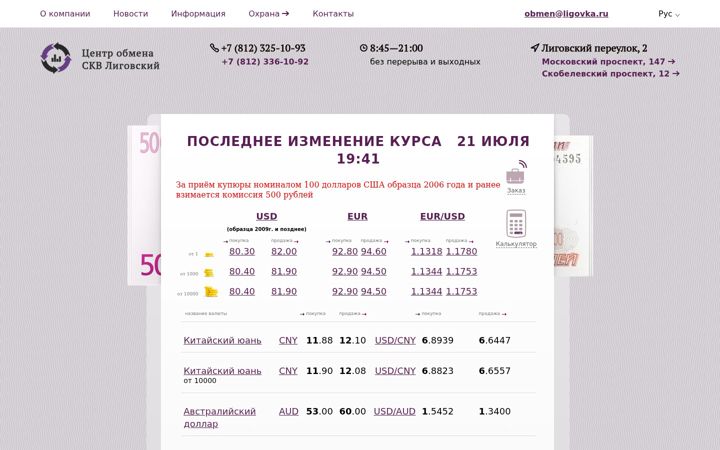Click the large coin pile icon от 10000
Image resolution: width=720 pixels, height=450 pixels.
[211, 292]
